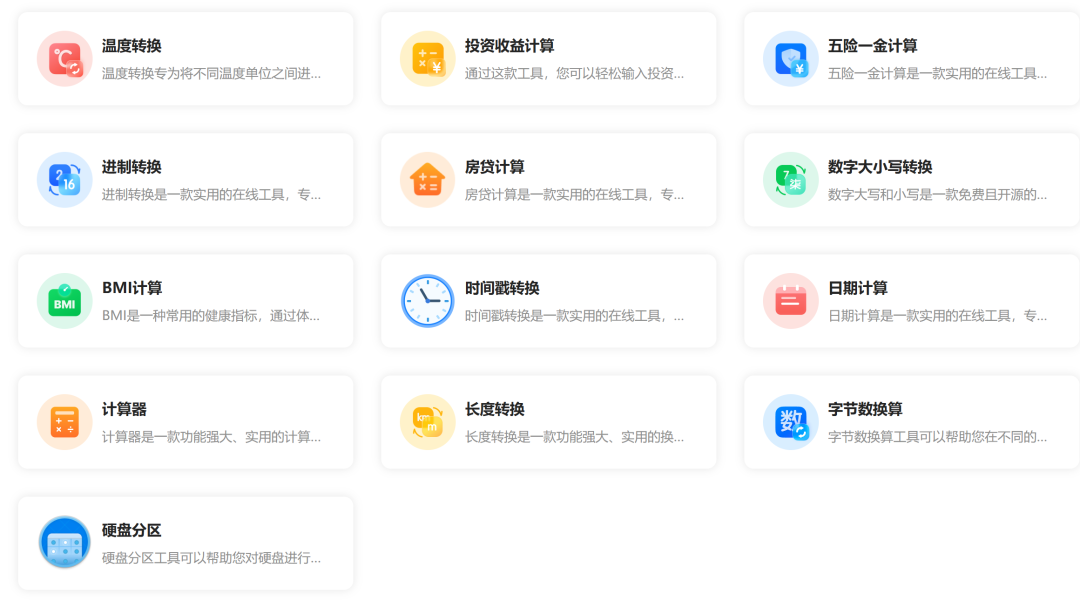Screen dimensions: 1080x601
Task: Click the 字节数换算 blue 数 icon
Action: 790,421
